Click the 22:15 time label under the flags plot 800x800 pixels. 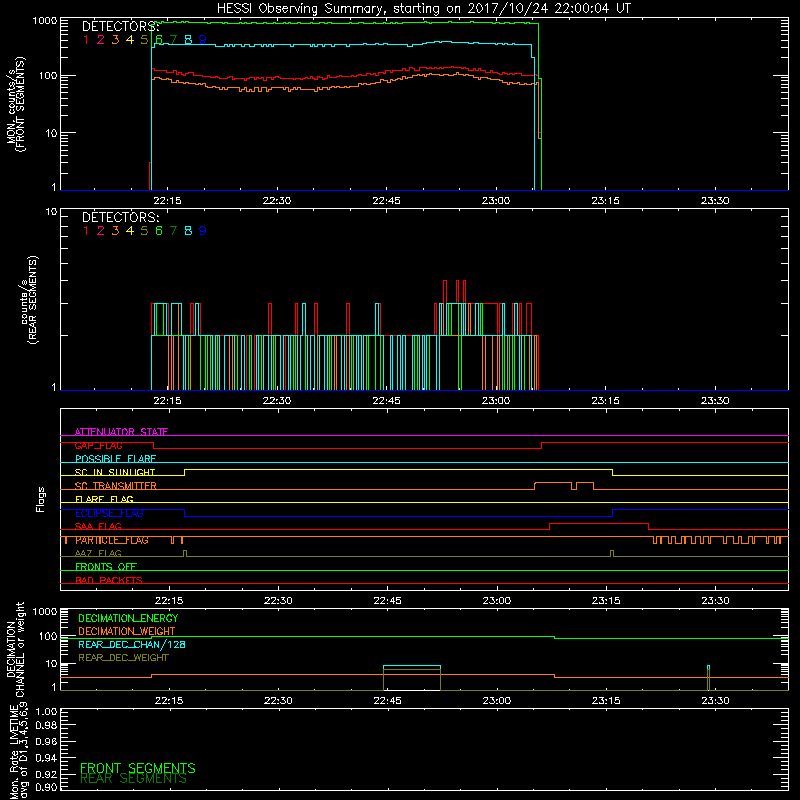169,601
